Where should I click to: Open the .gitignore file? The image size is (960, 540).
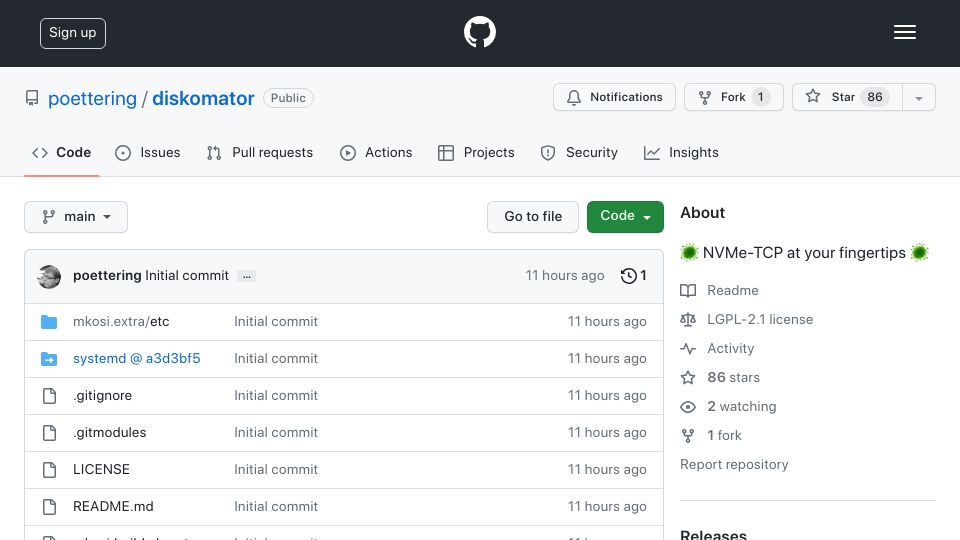[x=102, y=396]
